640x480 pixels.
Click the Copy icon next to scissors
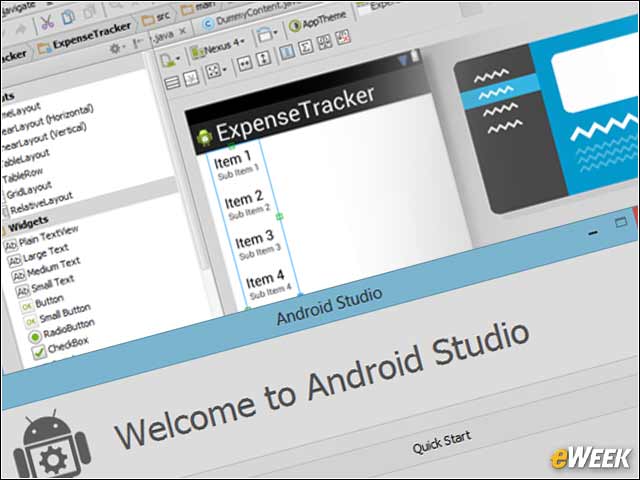(68, 17)
